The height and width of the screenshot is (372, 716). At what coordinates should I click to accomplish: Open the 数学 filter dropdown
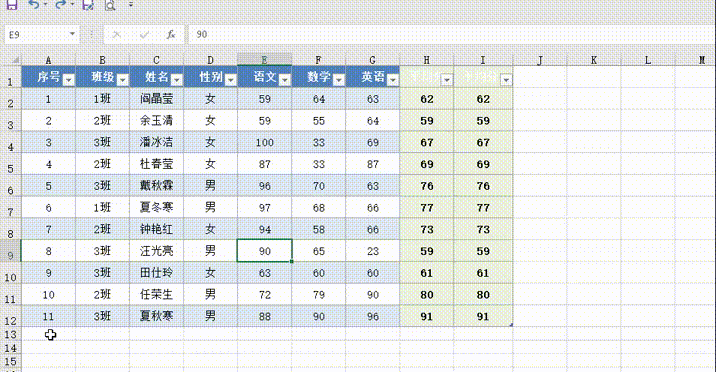(x=338, y=80)
